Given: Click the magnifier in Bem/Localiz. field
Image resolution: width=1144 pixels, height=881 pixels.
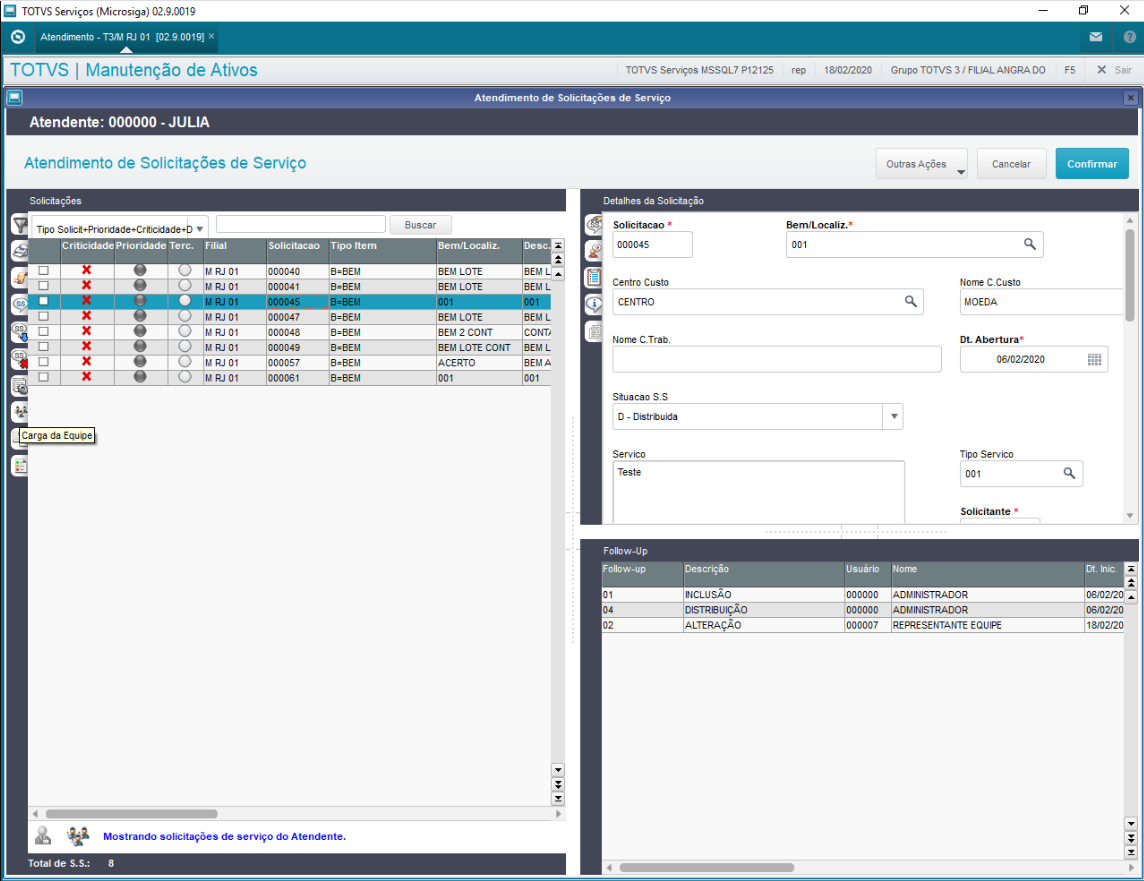Looking at the screenshot, I should tap(1029, 244).
